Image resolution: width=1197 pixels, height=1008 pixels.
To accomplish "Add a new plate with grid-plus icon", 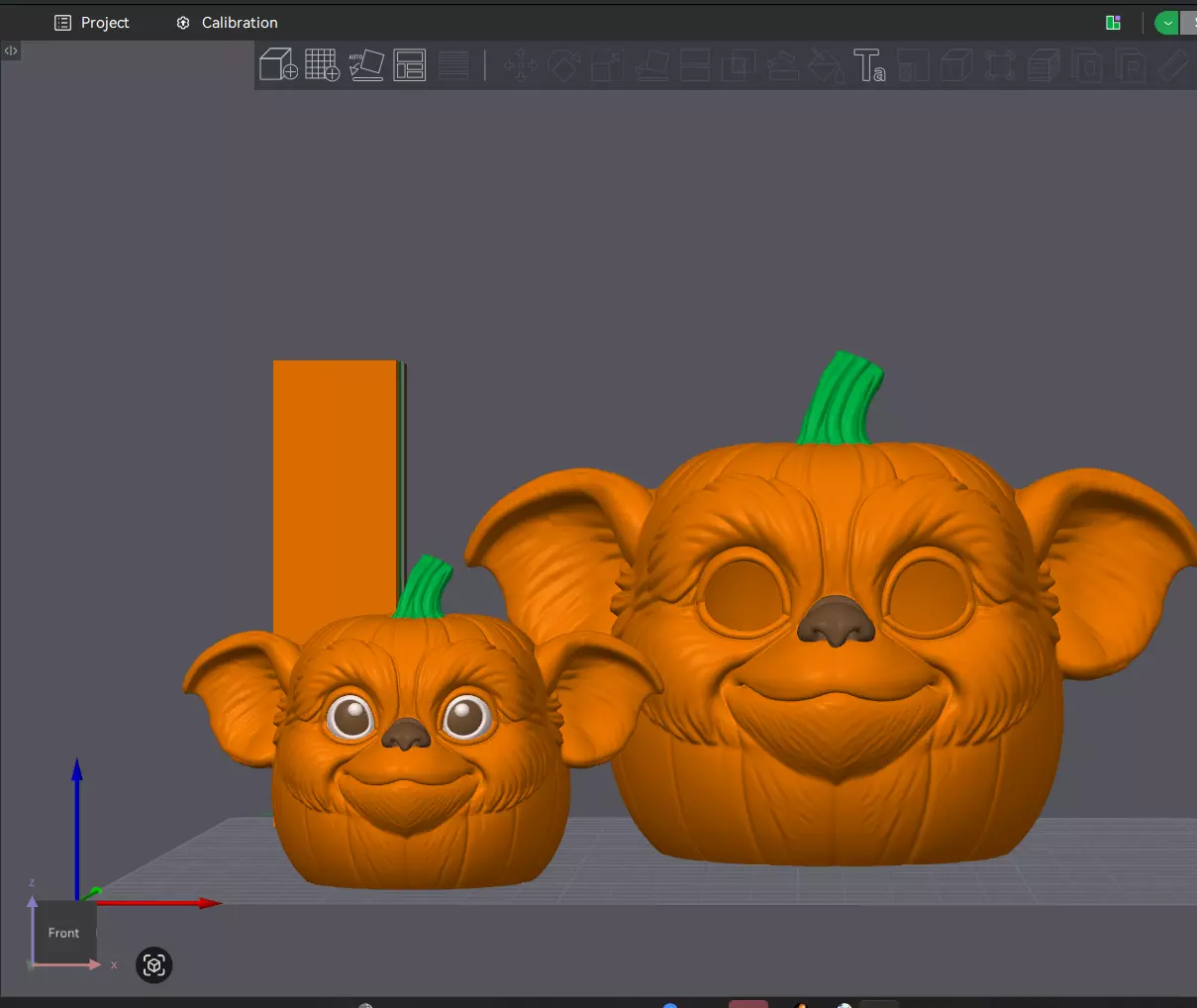I will [x=322, y=65].
